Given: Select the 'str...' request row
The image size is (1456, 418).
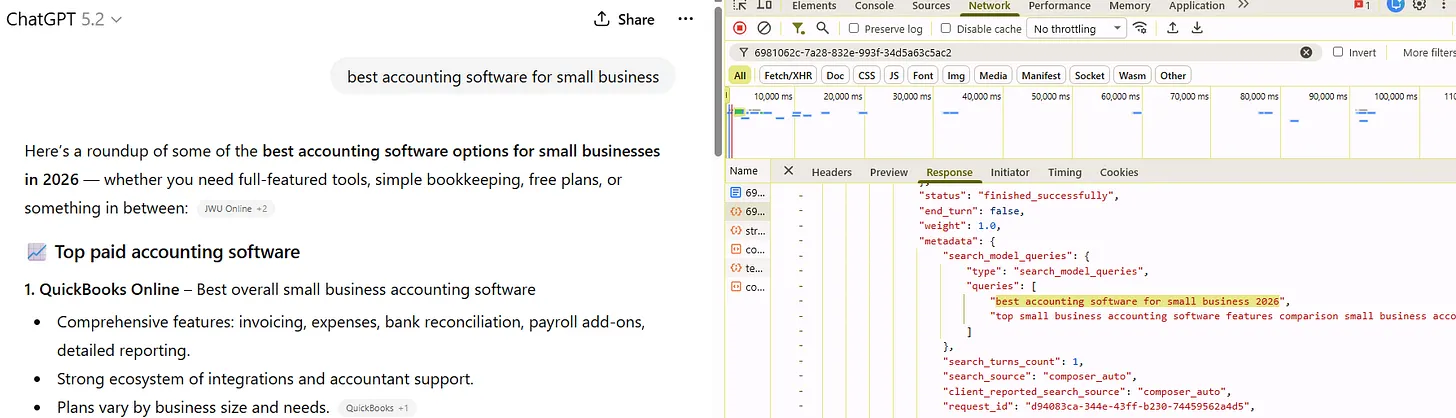Looking at the screenshot, I should pyautogui.click(x=750, y=230).
